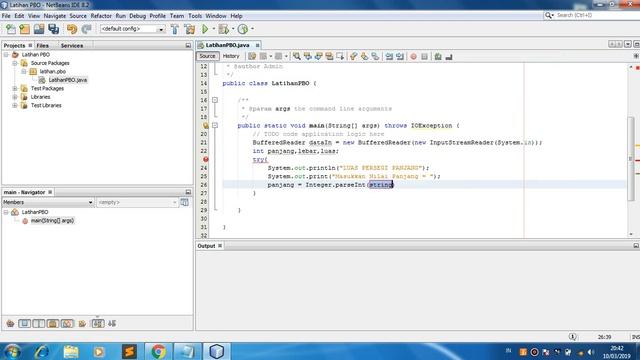Image resolution: width=640 pixels, height=360 pixels.
Task: Collapse the Lathan PBO project node
Action: click(6, 54)
